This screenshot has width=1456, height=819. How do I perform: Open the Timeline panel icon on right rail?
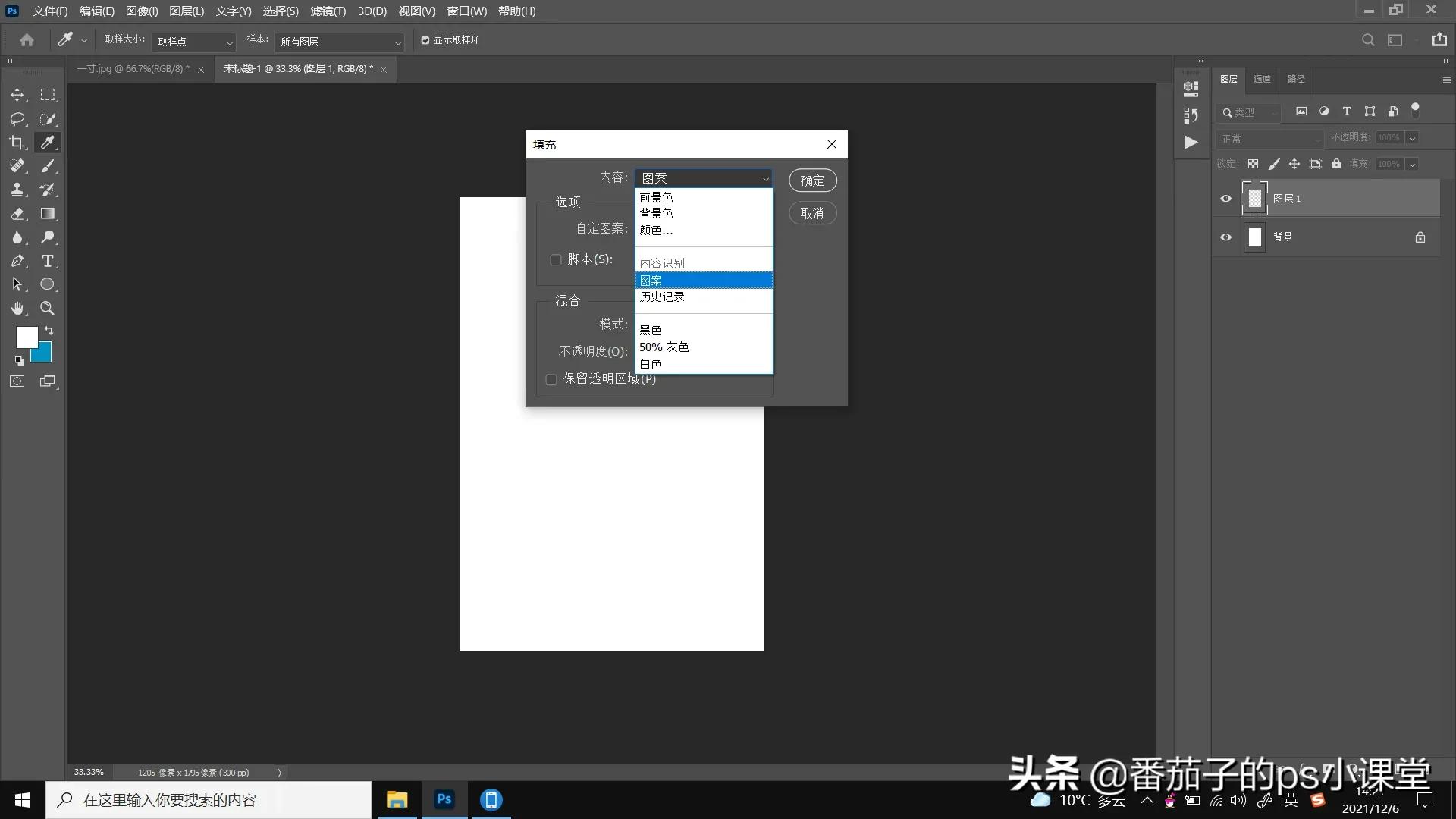(1191, 142)
